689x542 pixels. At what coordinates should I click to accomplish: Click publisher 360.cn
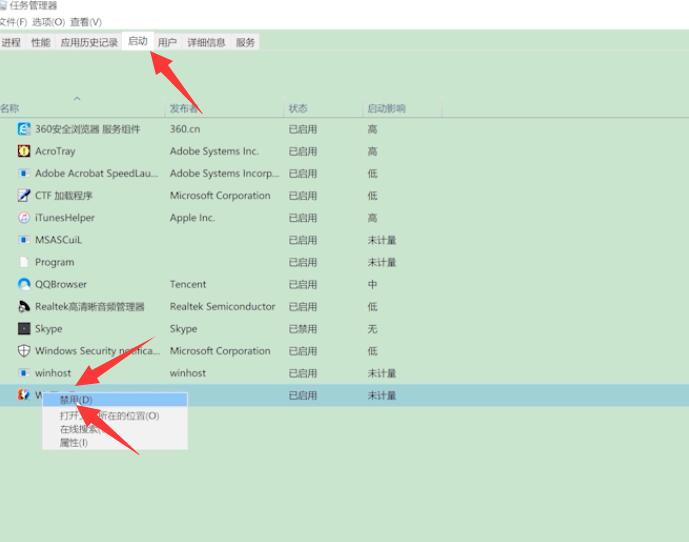(x=185, y=129)
